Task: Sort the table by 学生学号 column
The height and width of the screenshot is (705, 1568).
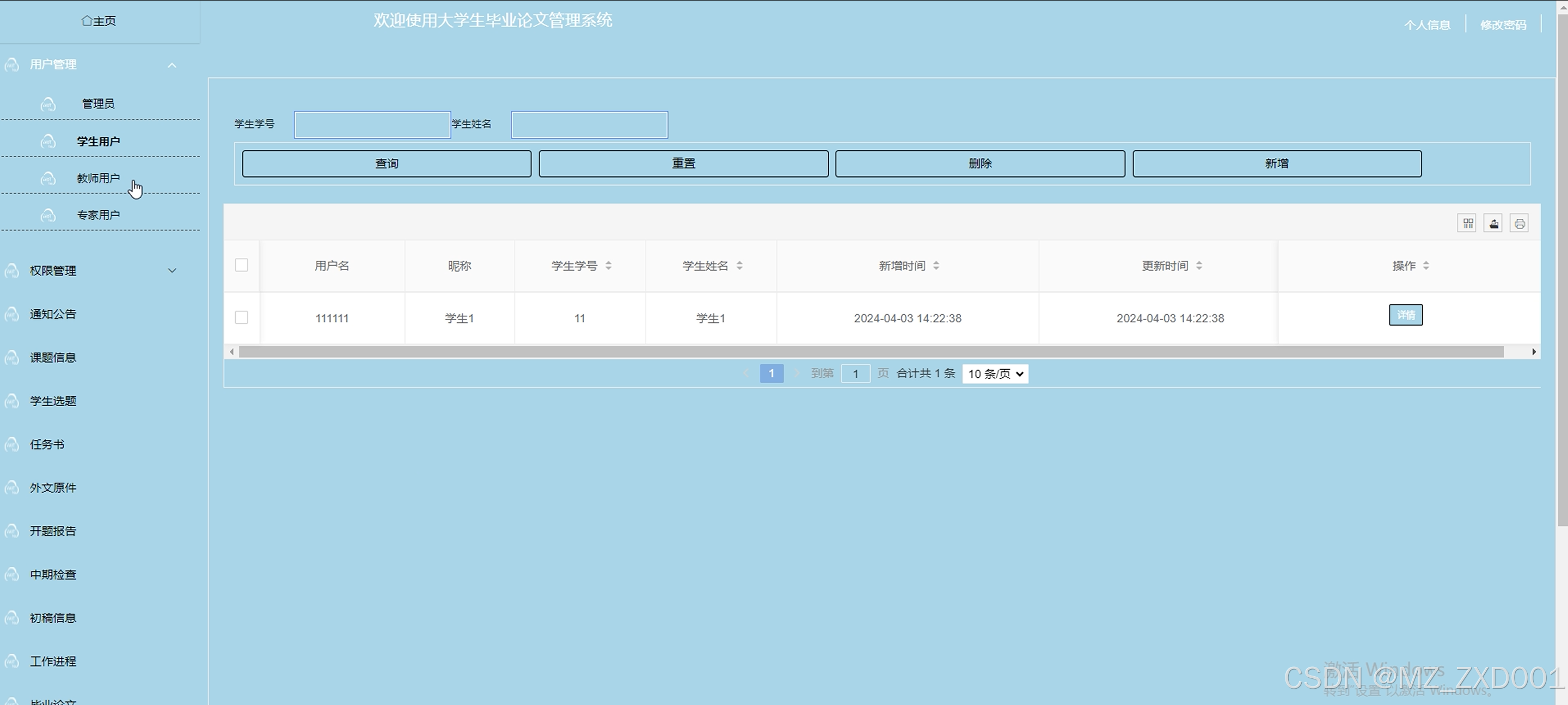Action: (x=608, y=266)
